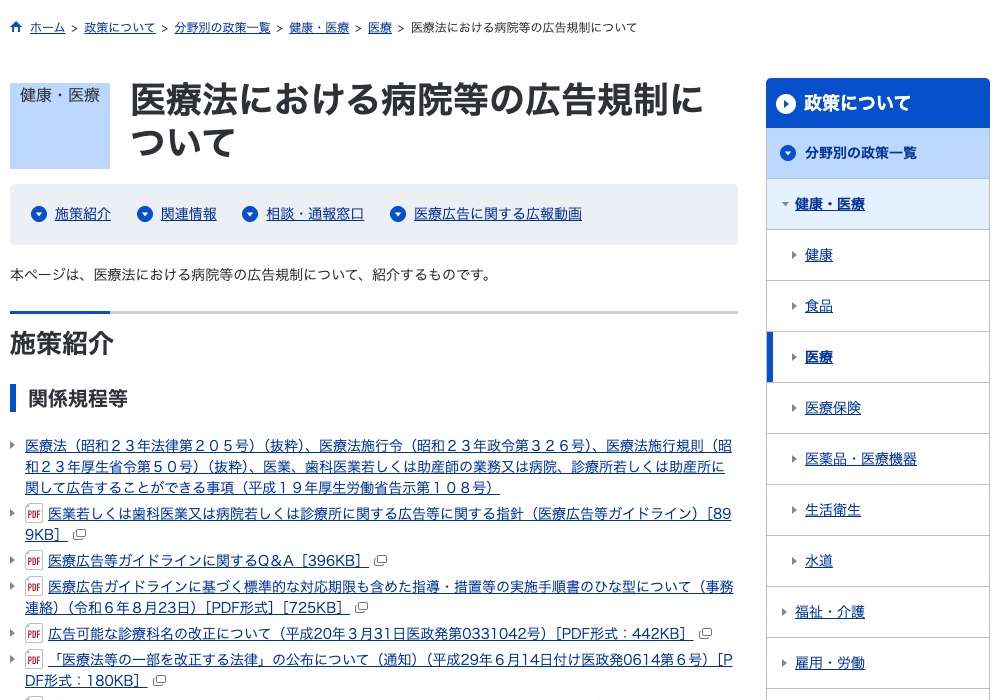Click arrow beside 医療保険 sidebar item
Screen dimensions: 1000x700
click(794, 408)
